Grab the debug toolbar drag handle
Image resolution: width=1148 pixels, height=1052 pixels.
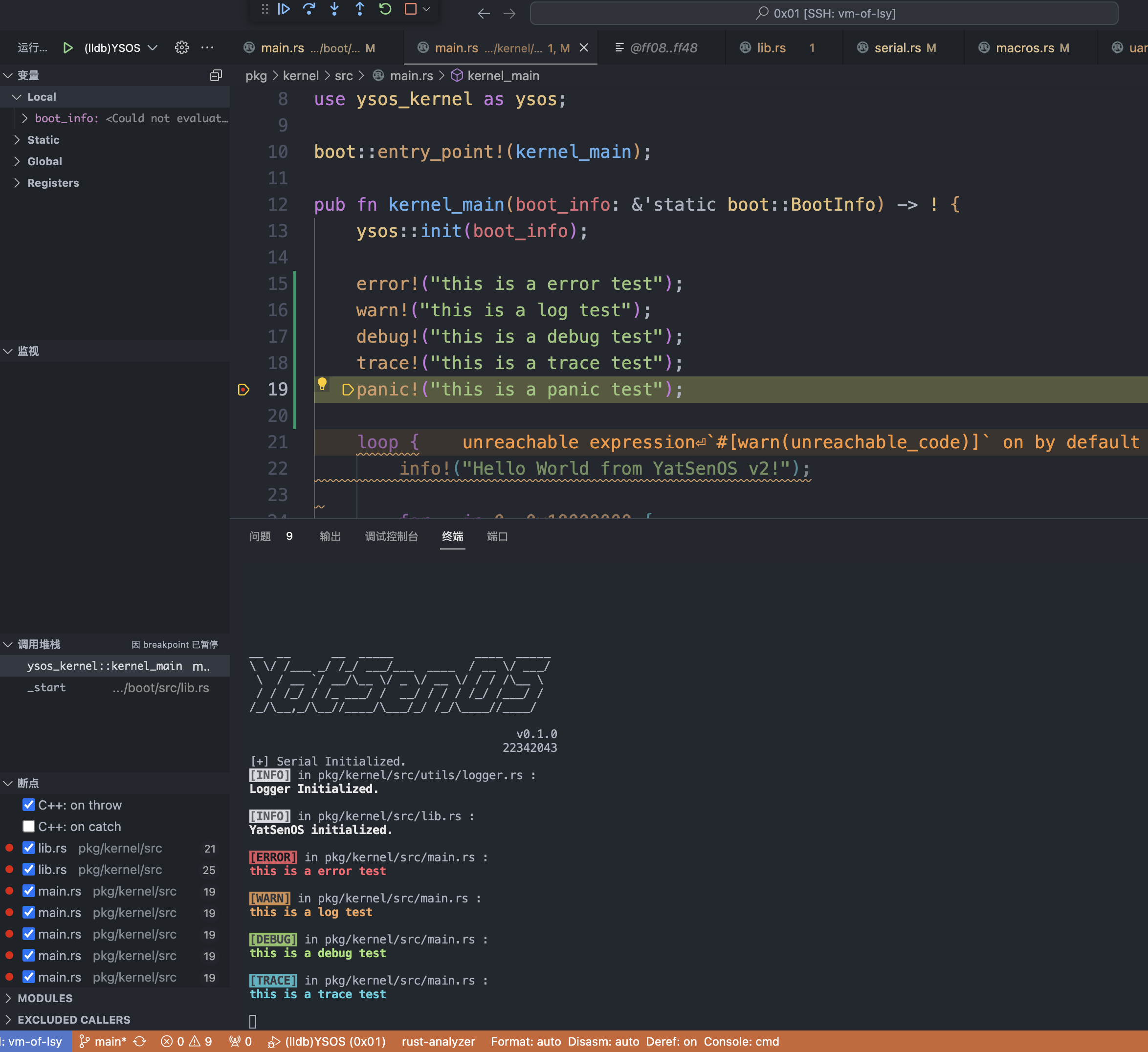(x=265, y=9)
